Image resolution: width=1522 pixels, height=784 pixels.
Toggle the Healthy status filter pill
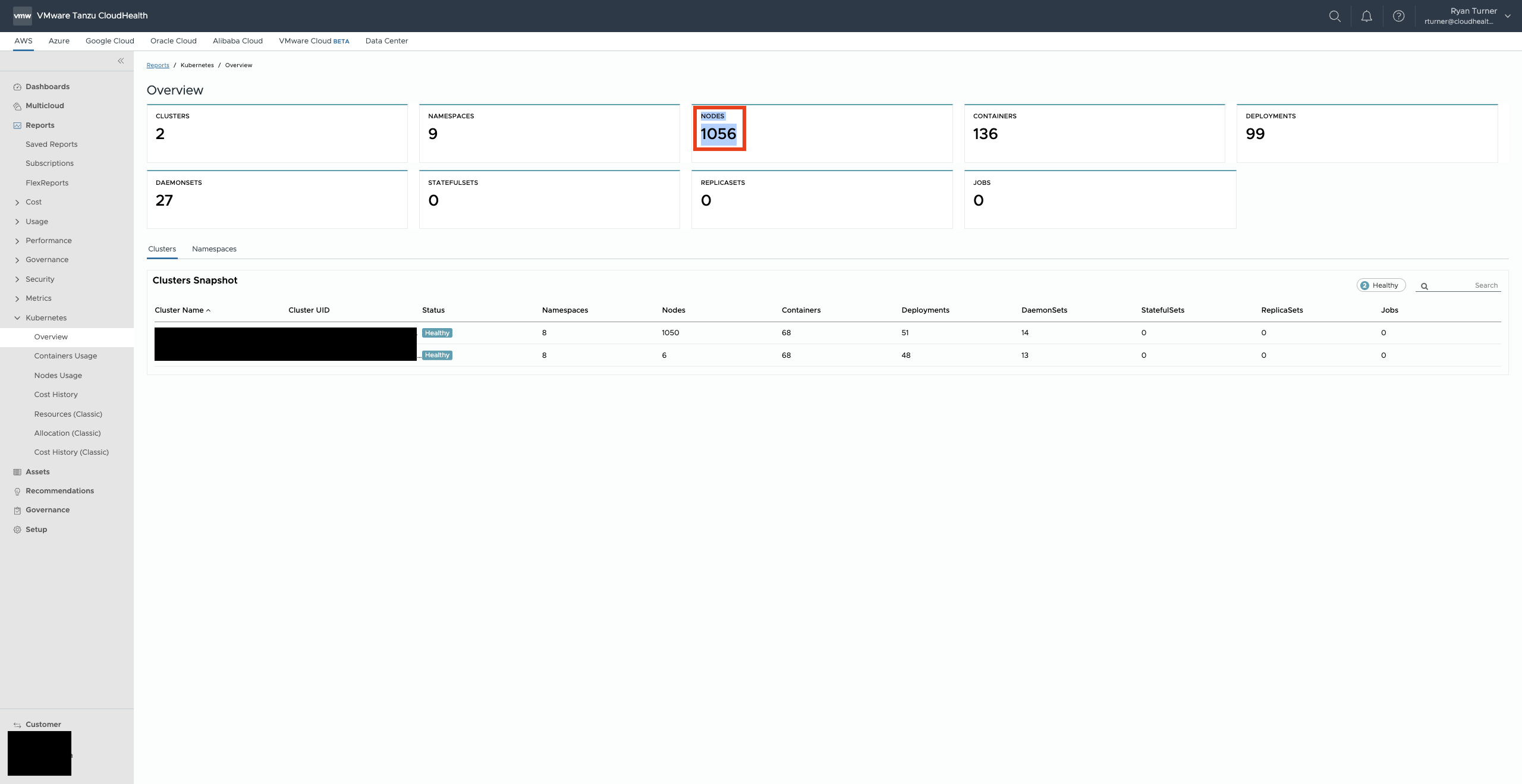[1381, 285]
